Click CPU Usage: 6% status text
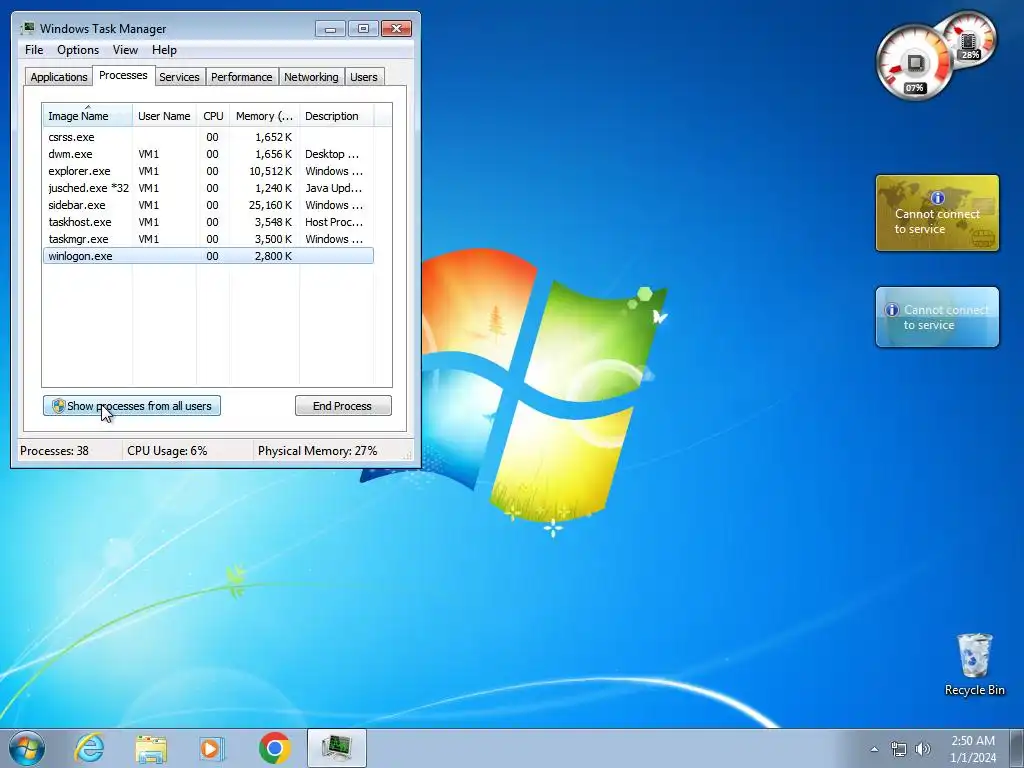Screen dimensions: 1024x768 (x=167, y=451)
